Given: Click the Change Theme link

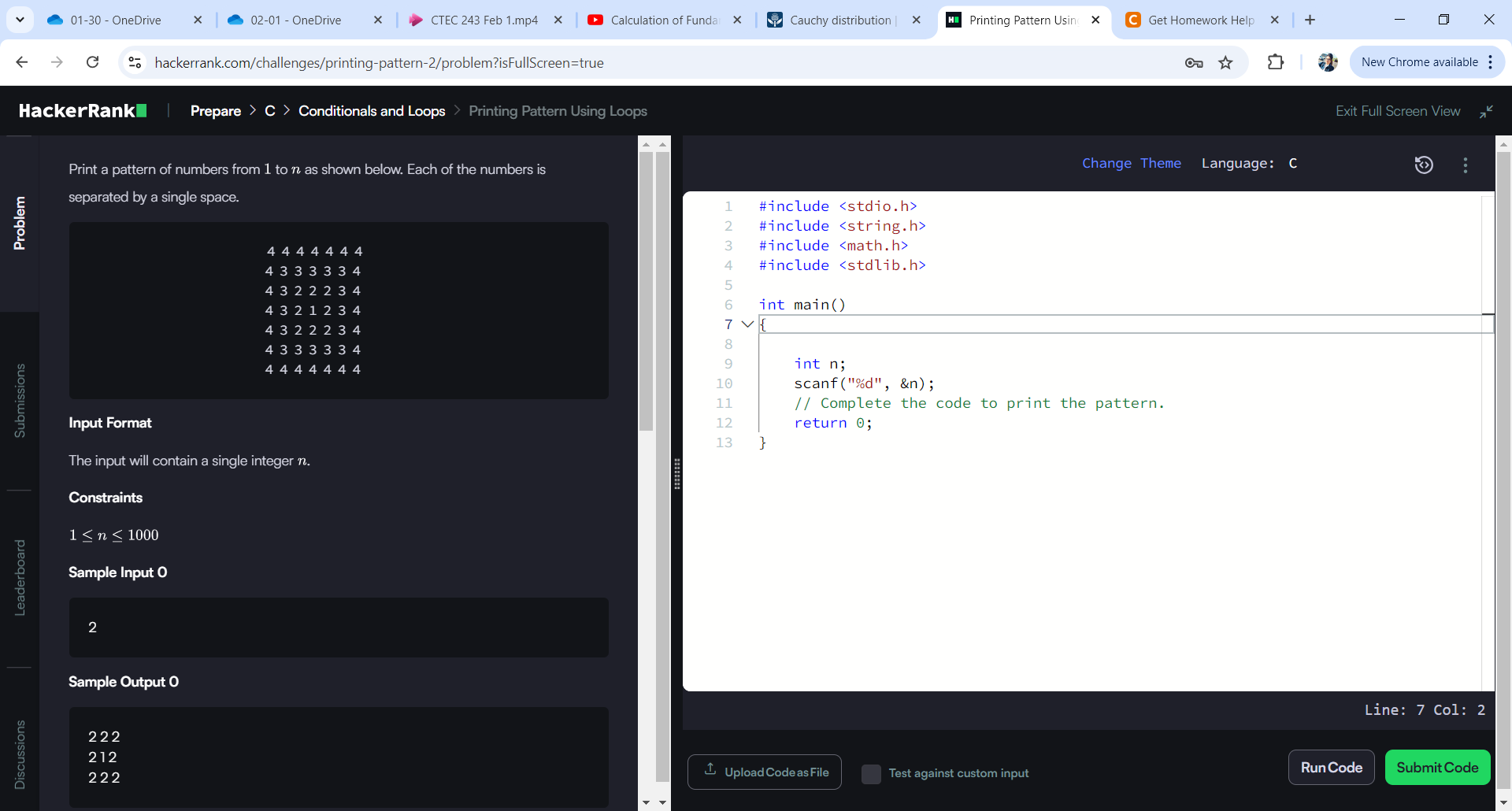Looking at the screenshot, I should click(1132, 164).
